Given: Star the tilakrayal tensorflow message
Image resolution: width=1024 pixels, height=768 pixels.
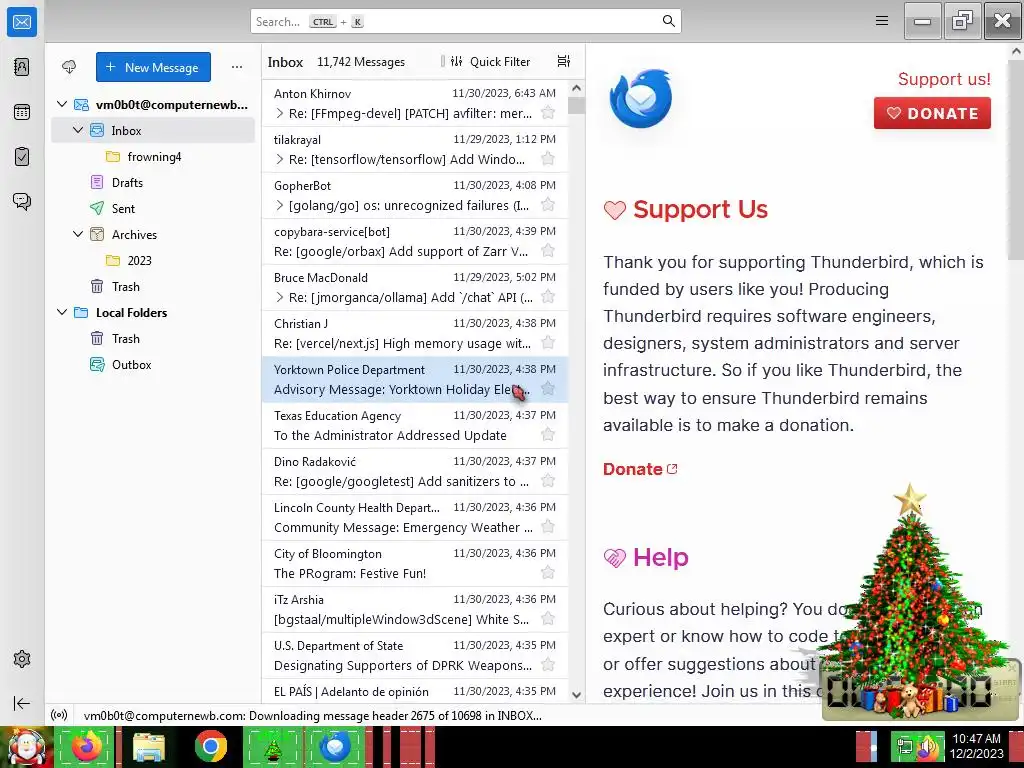Looking at the screenshot, I should tap(548, 159).
